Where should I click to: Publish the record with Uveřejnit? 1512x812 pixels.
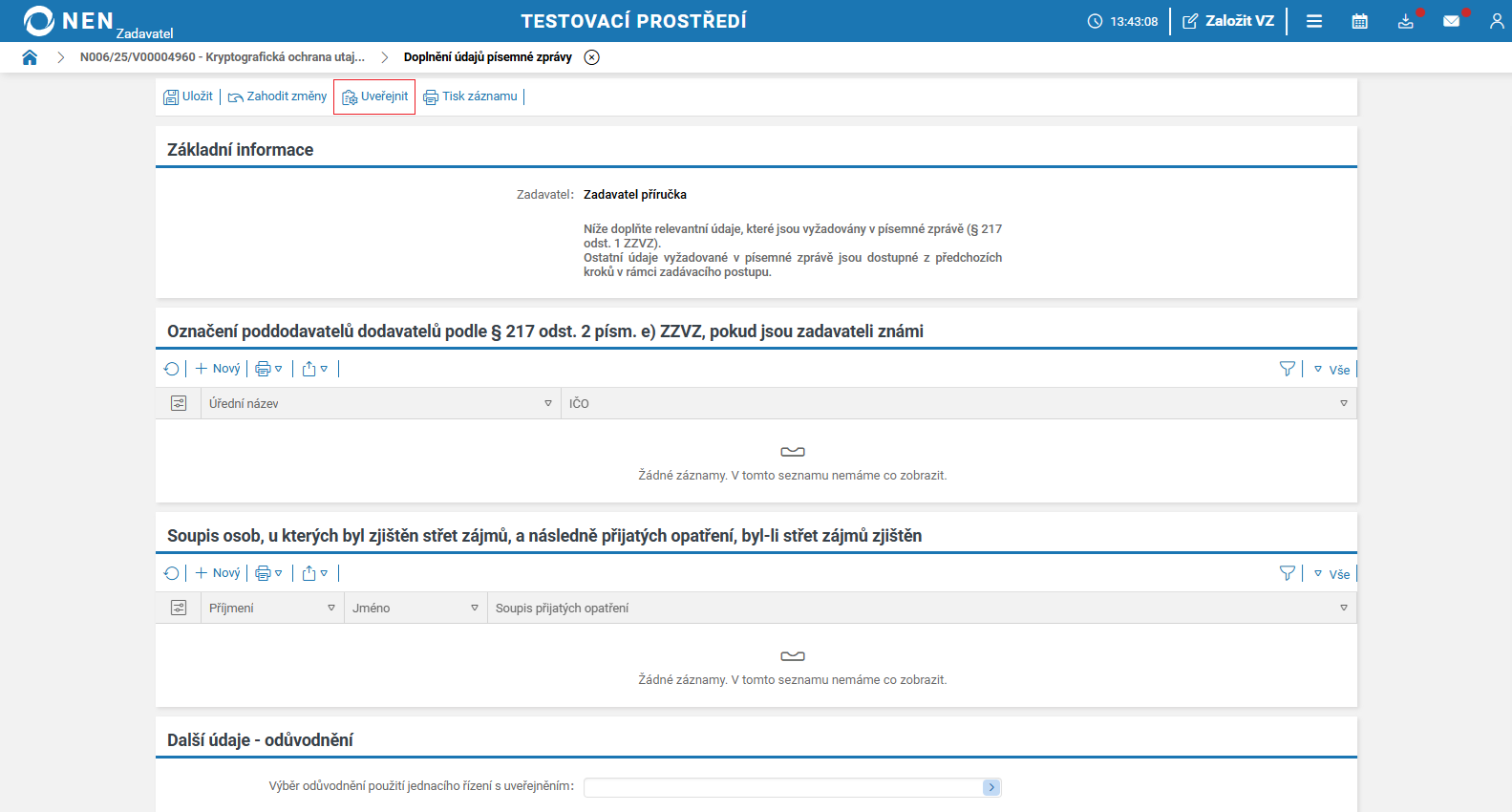374,96
